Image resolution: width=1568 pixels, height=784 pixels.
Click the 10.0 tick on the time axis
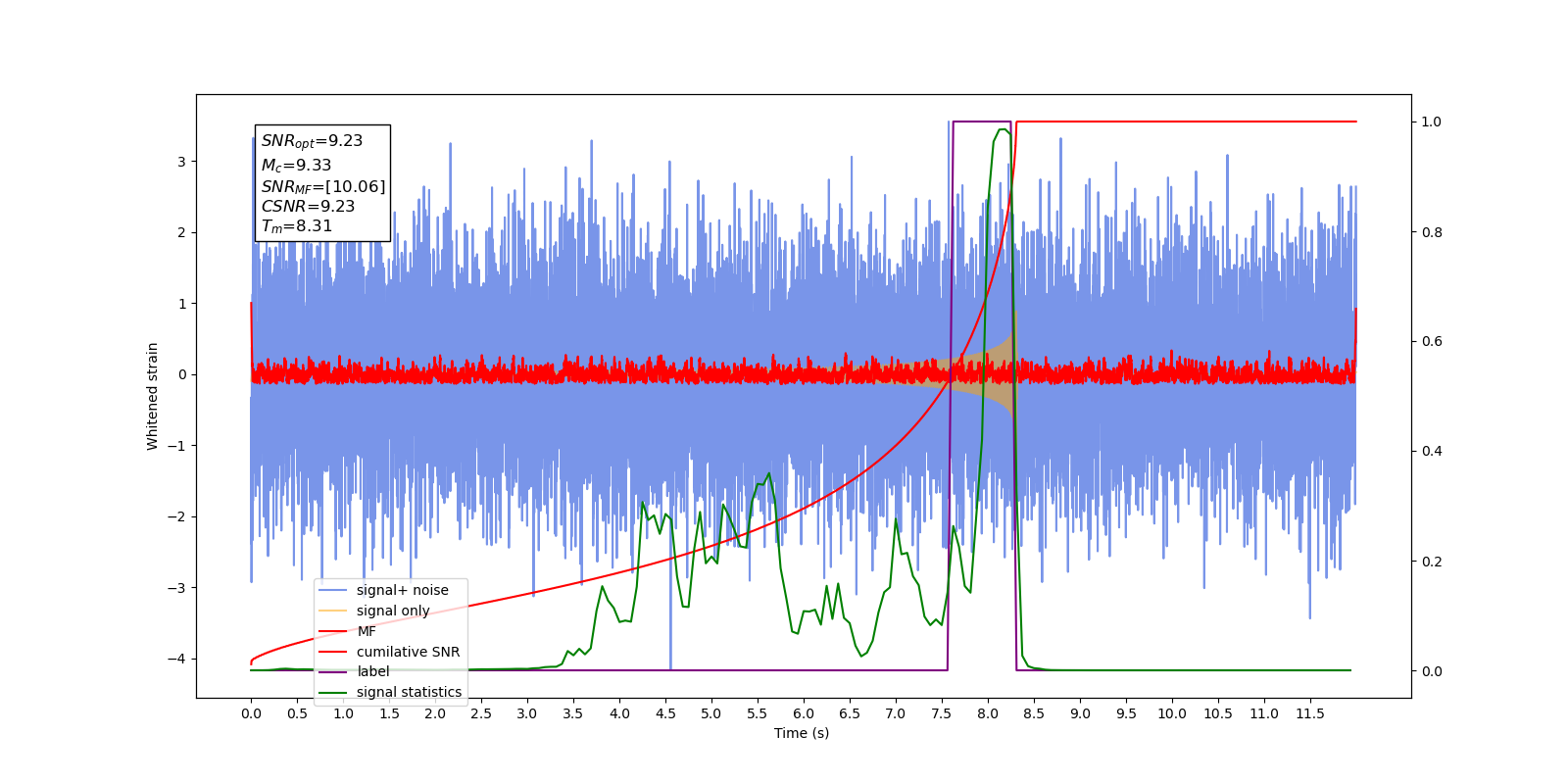pyautogui.click(x=1172, y=713)
